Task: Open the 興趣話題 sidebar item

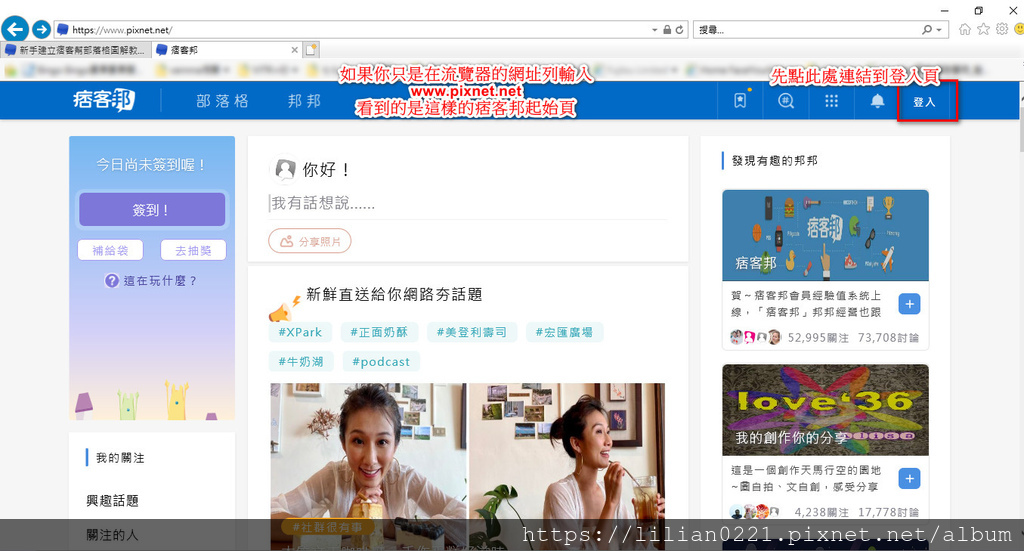Action: [112, 501]
